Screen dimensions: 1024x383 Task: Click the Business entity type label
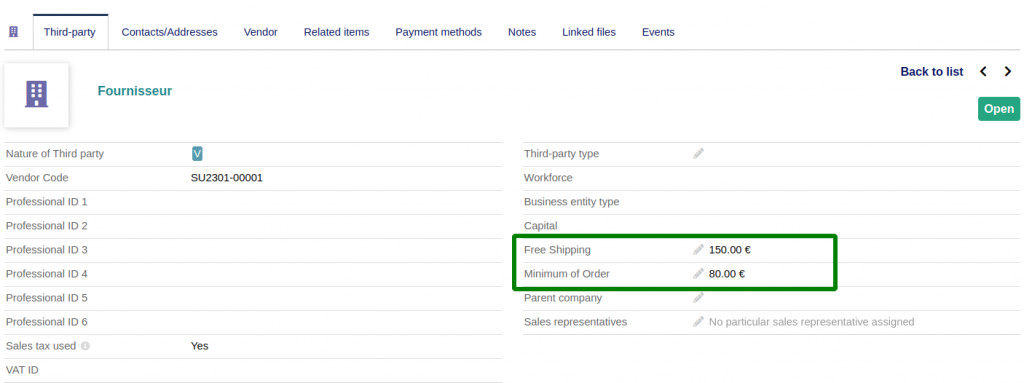(571, 202)
